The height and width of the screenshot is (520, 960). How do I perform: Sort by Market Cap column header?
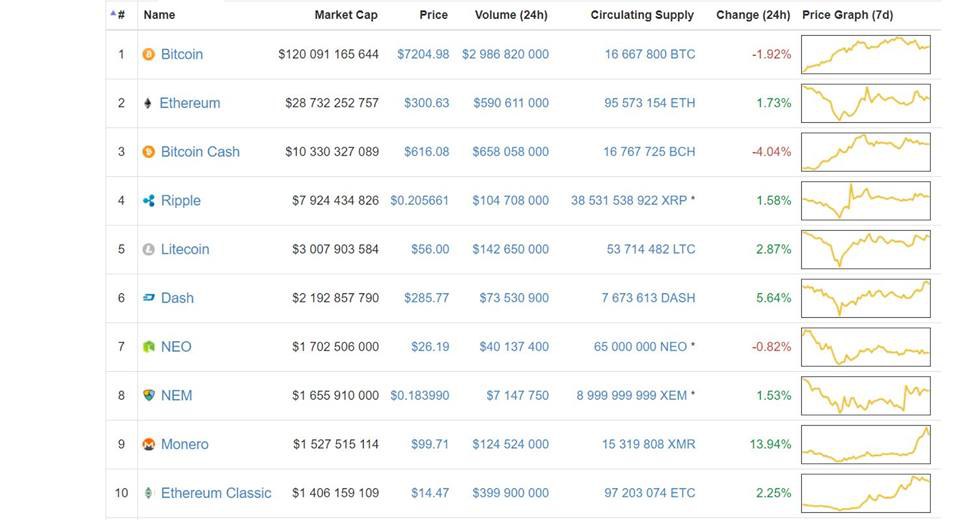[346, 15]
